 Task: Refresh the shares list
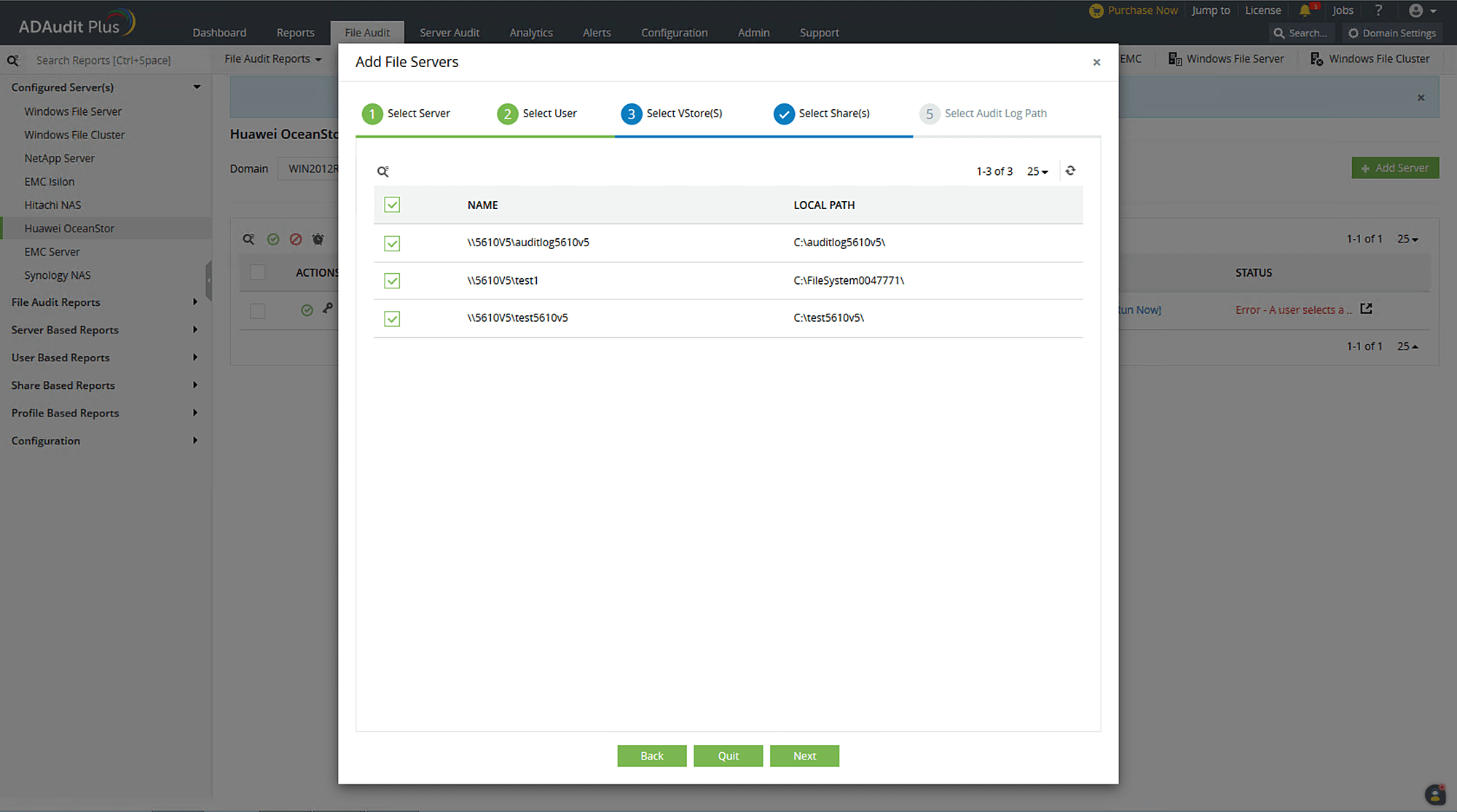1070,170
